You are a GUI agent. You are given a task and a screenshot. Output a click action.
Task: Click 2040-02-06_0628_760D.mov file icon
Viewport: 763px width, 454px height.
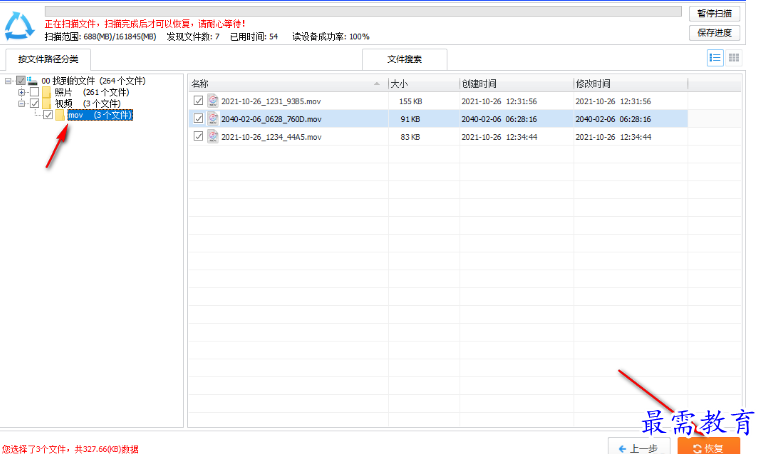pyautogui.click(x=213, y=119)
